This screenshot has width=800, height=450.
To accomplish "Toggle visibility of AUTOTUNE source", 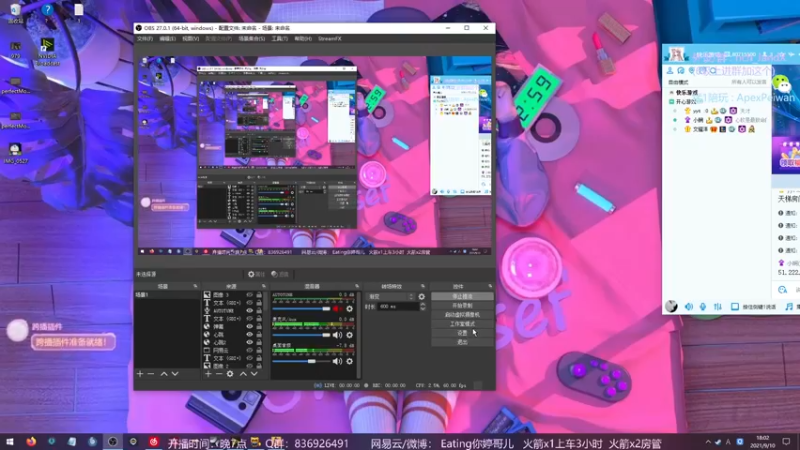I will tap(249, 311).
